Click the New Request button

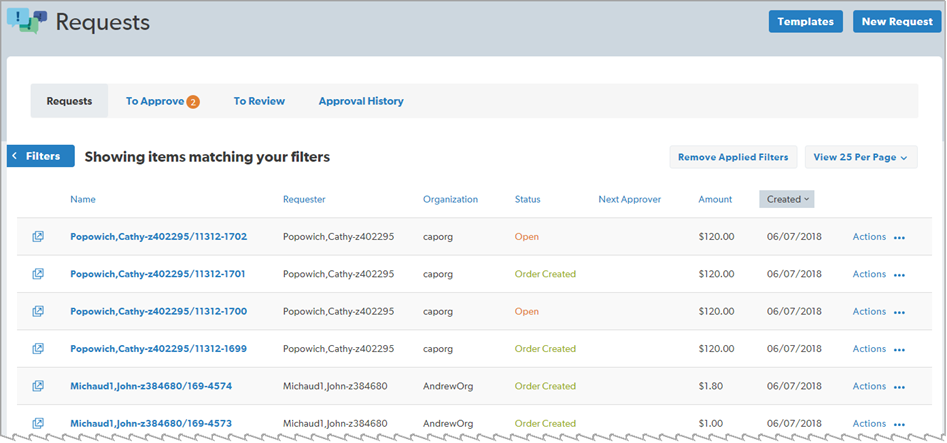tap(897, 21)
